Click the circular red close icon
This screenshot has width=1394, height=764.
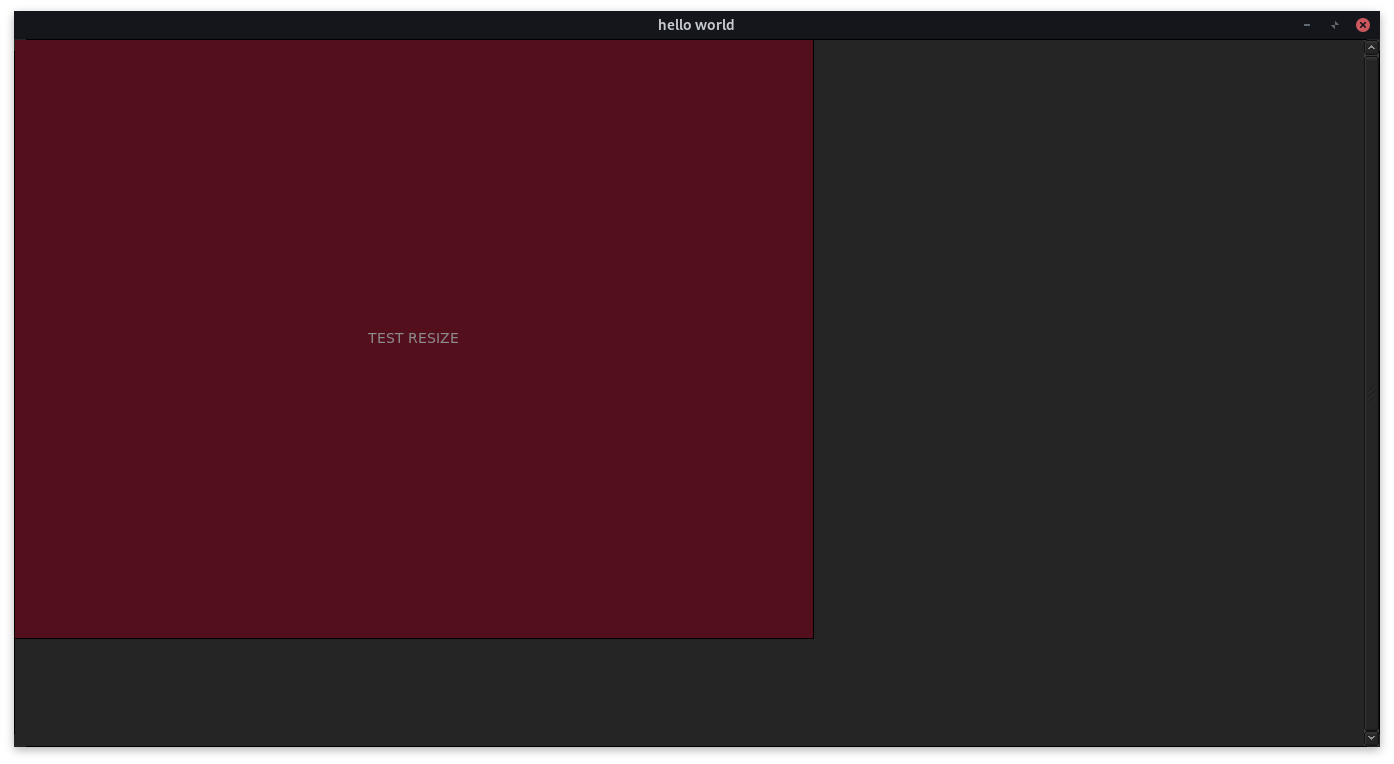(x=1362, y=24)
